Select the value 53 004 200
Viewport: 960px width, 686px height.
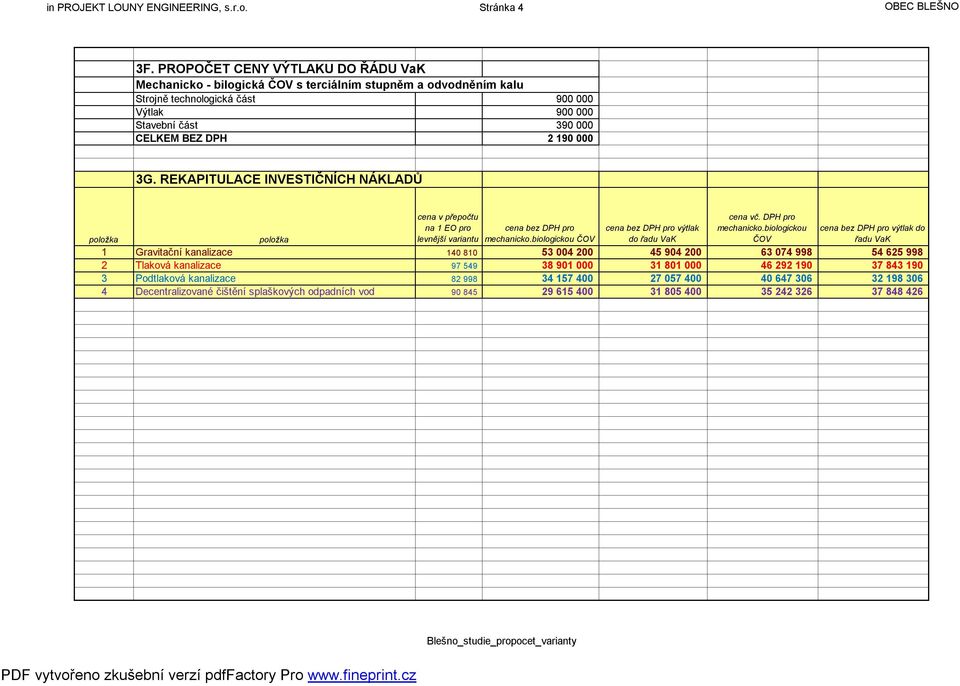[x=567, y=252]
